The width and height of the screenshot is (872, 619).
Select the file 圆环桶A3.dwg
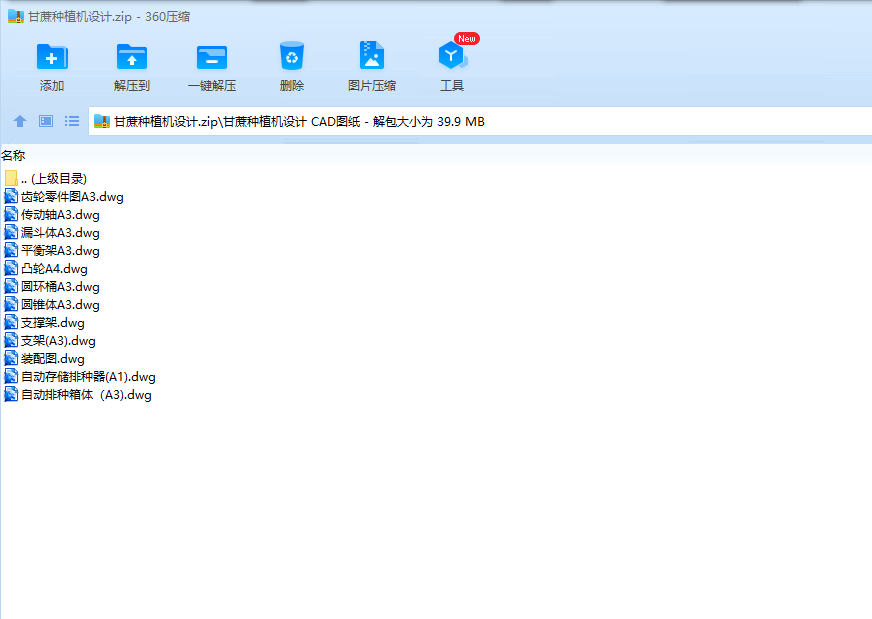click(60, 286)
